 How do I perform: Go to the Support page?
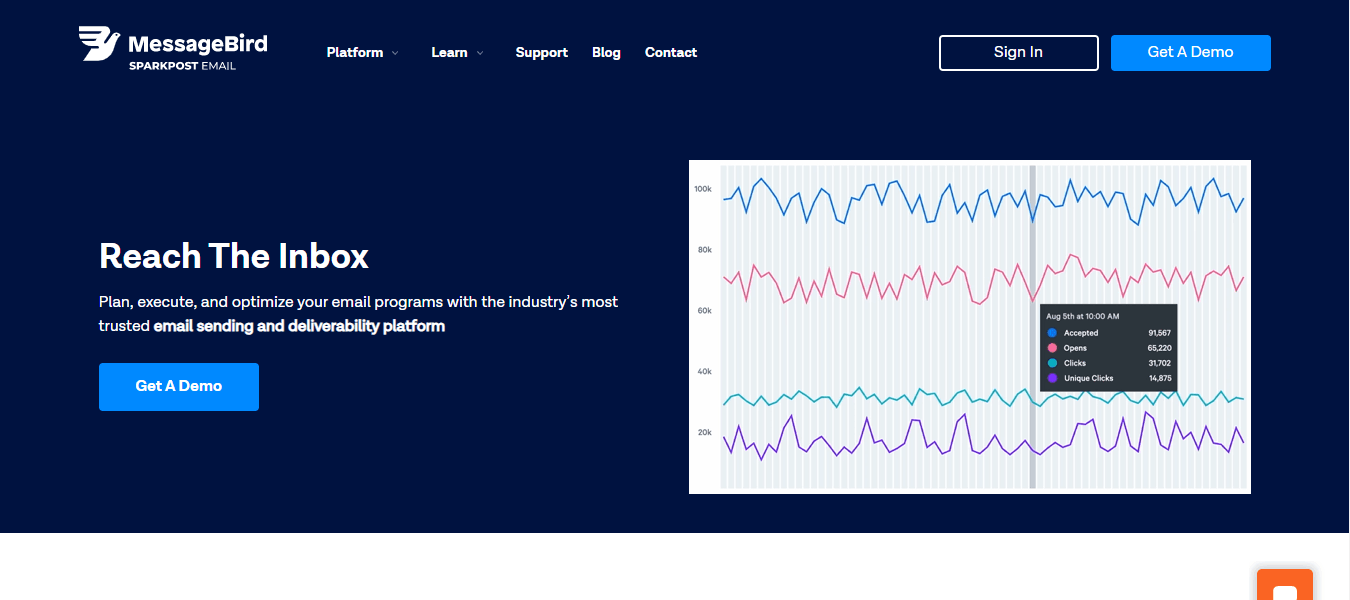(541, 53)
